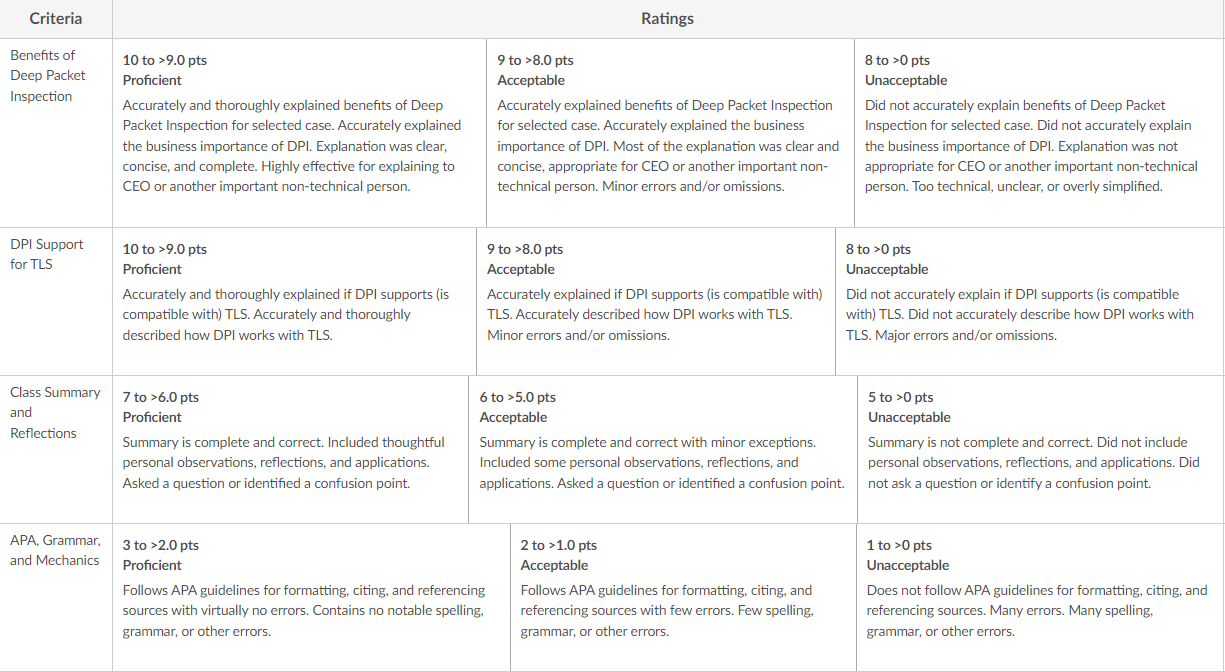Screen dimensions: 1225x672
Task: Choose 1 to >0 pts Unacceptable rating
Action: (x=1040, y=597)
